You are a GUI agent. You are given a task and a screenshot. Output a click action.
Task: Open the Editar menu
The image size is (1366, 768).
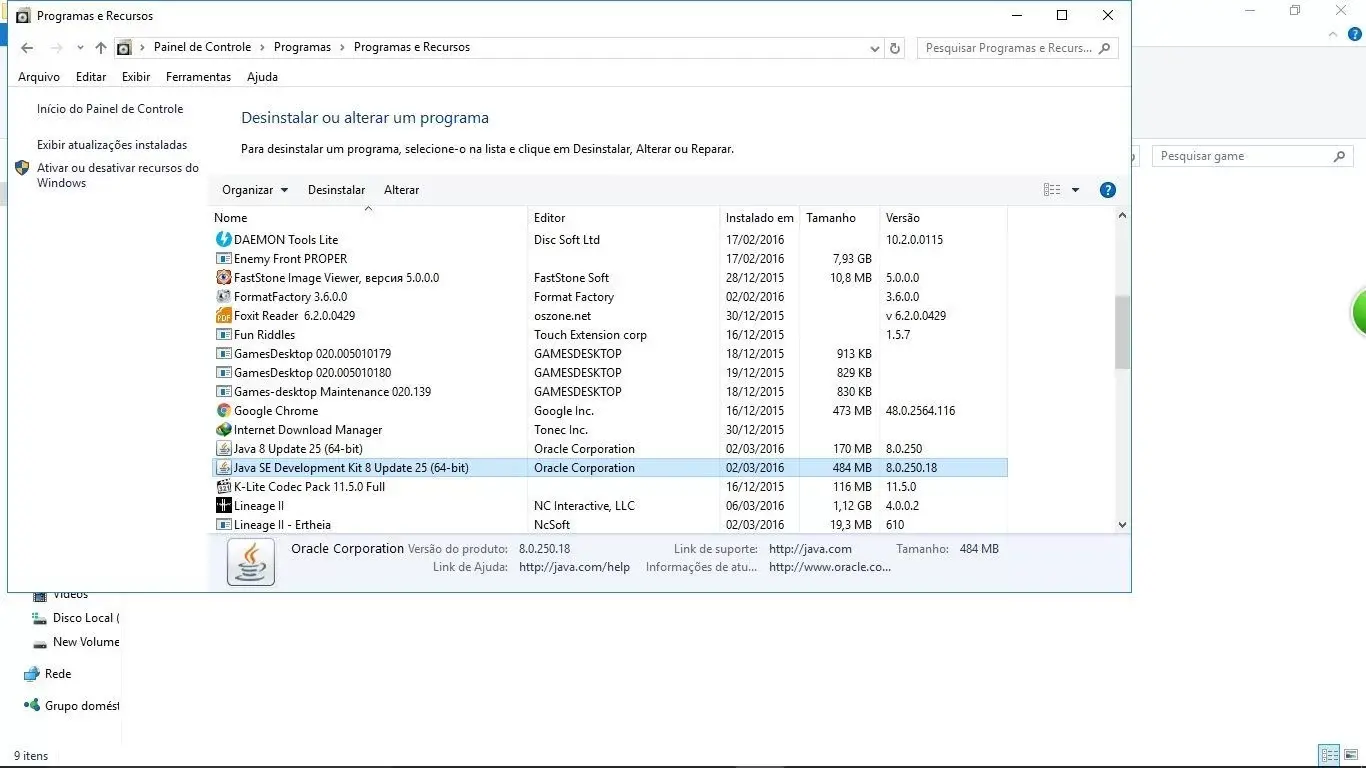tap(91, 77)
